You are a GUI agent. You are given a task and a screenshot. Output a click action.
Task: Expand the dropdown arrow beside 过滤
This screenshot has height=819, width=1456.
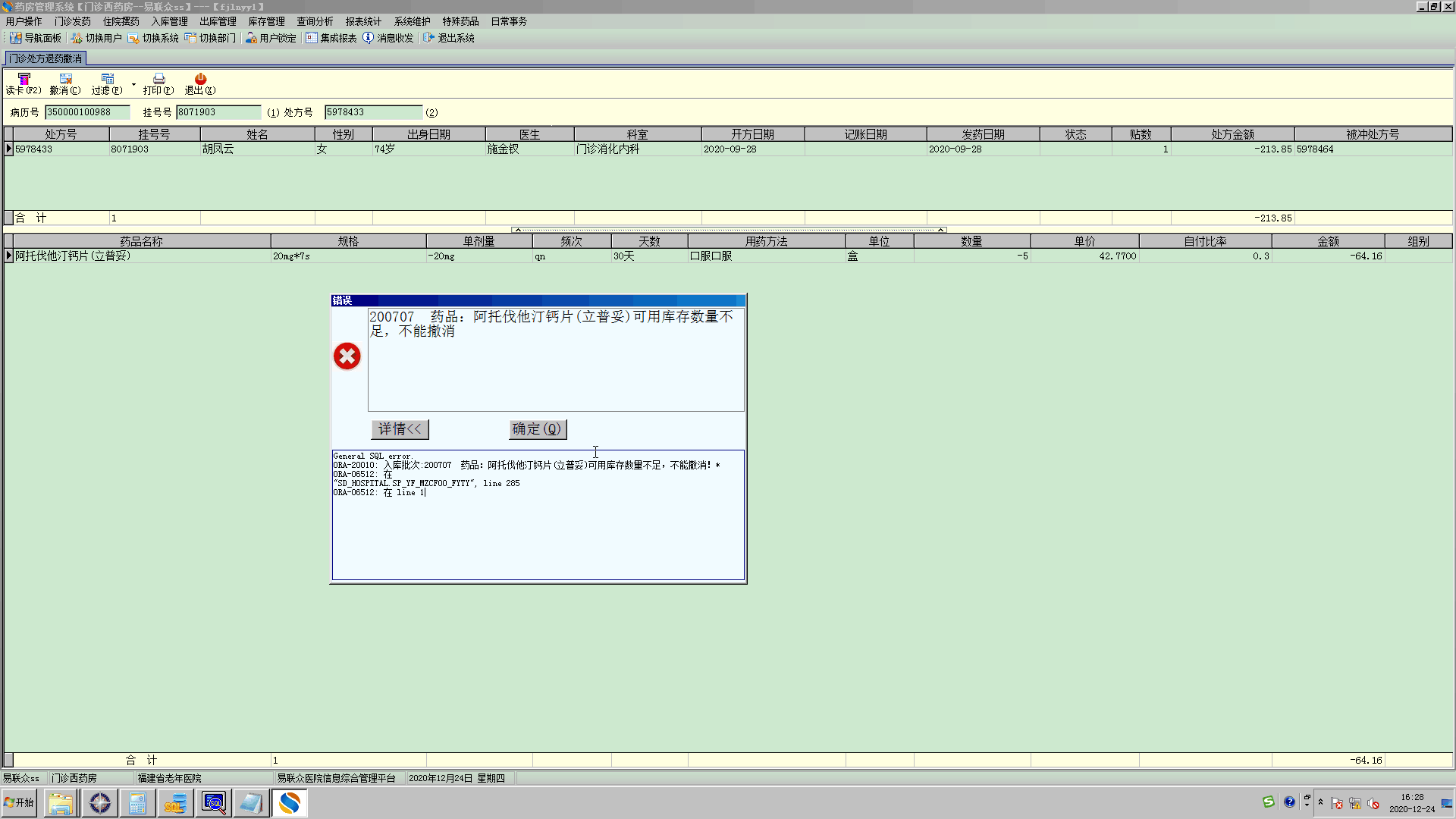pos(134,85)
